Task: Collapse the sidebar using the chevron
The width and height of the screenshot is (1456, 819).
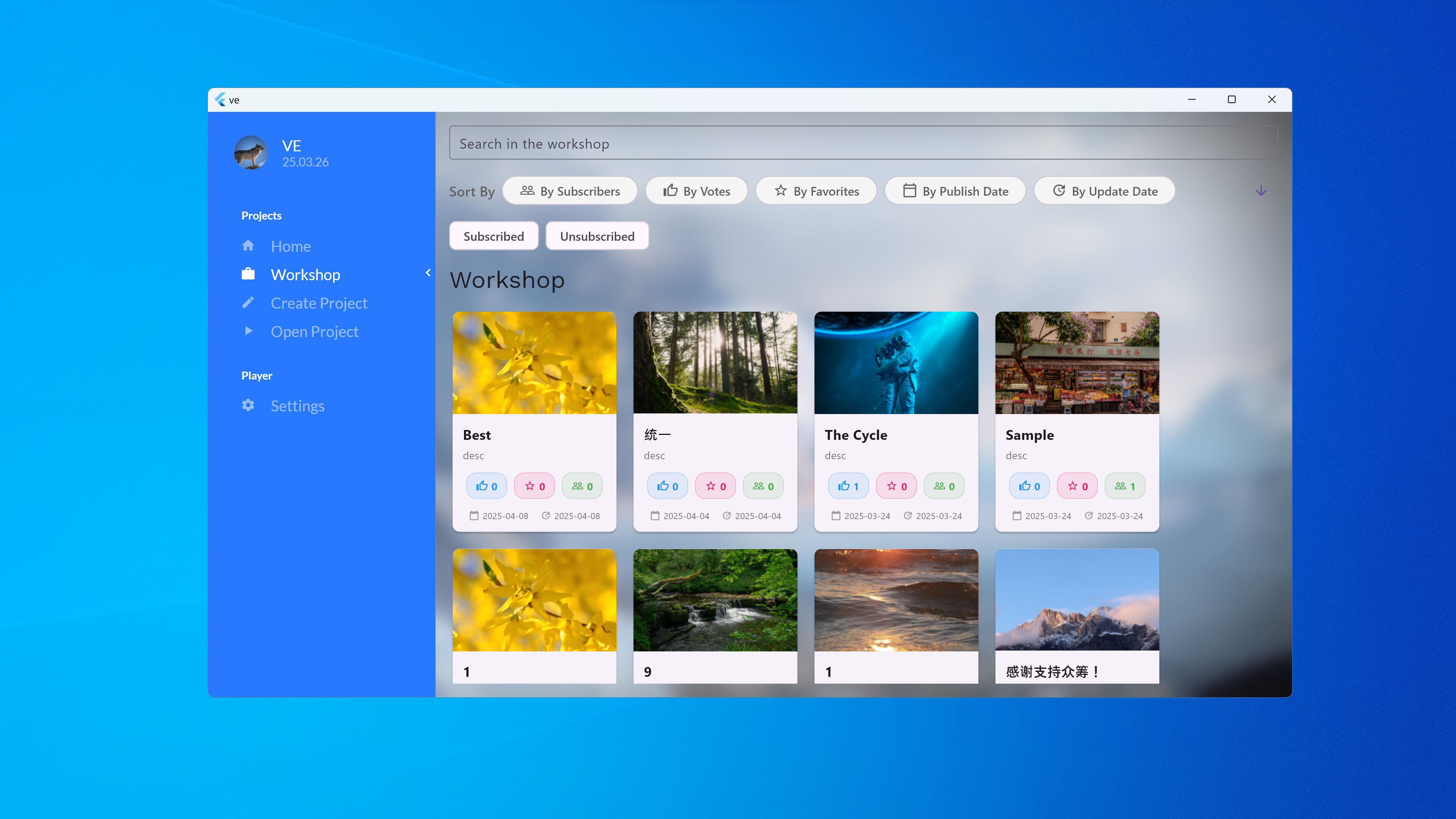Action: click(428, 272)
